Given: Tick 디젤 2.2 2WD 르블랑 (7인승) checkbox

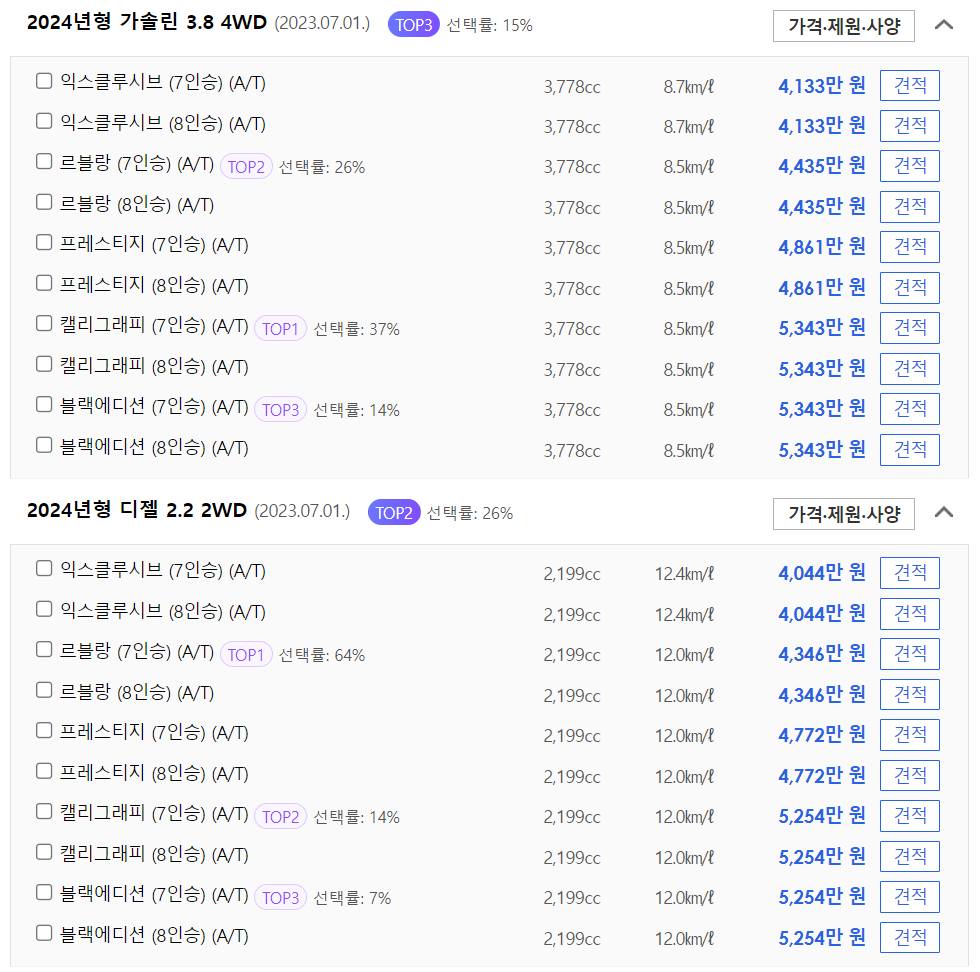Looking at the screenshot, I should pos(44,649).
